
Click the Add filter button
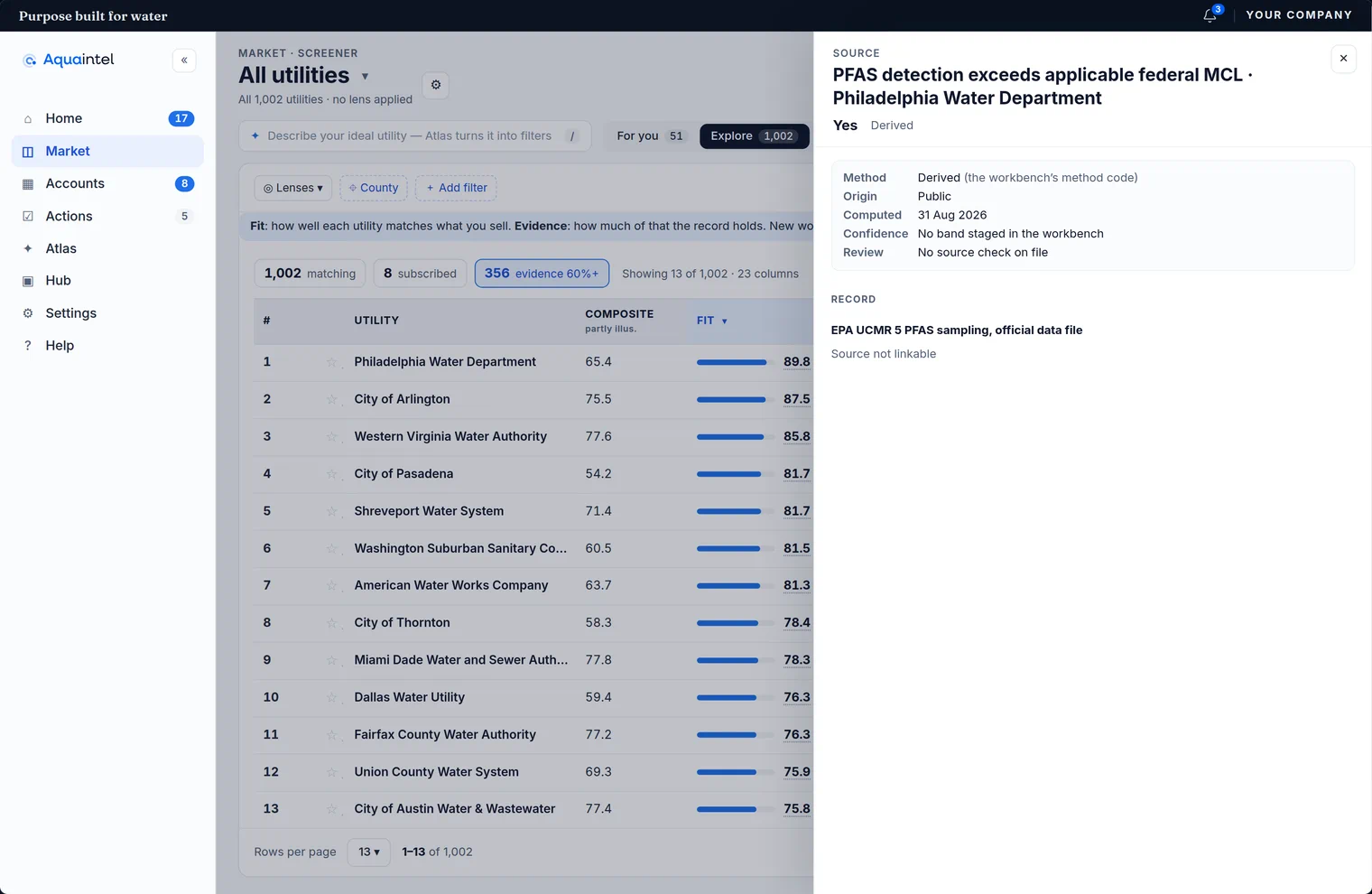pyautogui.click(x=456, y=188)
